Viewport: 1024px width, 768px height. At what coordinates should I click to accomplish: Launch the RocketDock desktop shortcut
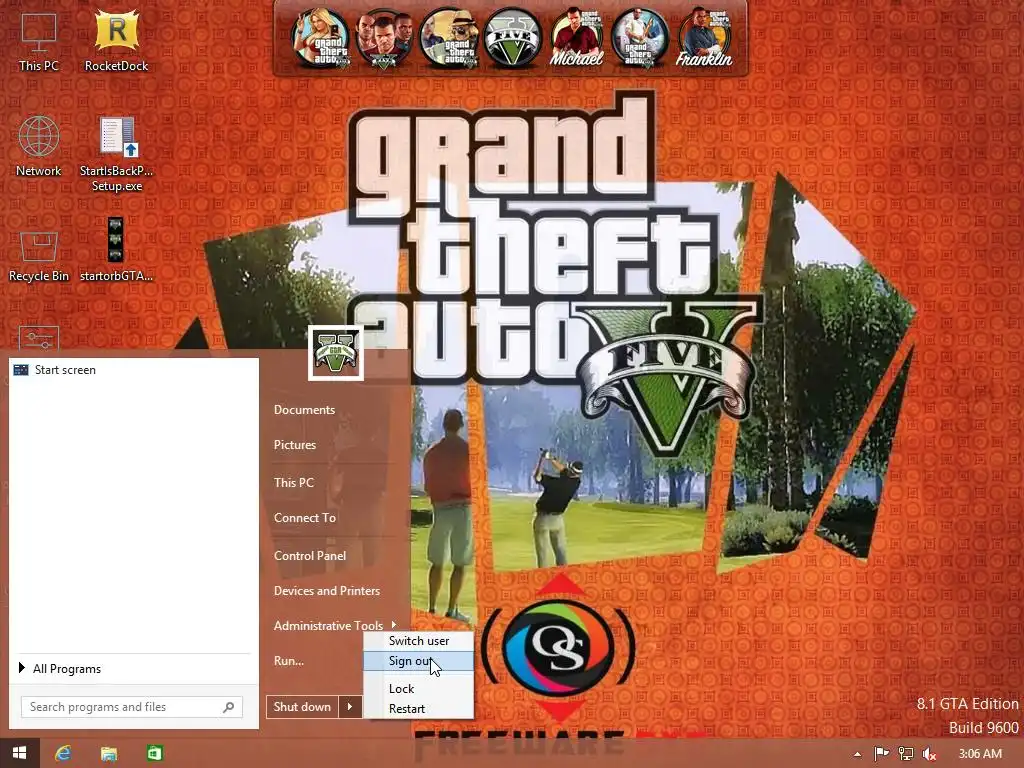[116, 40]
